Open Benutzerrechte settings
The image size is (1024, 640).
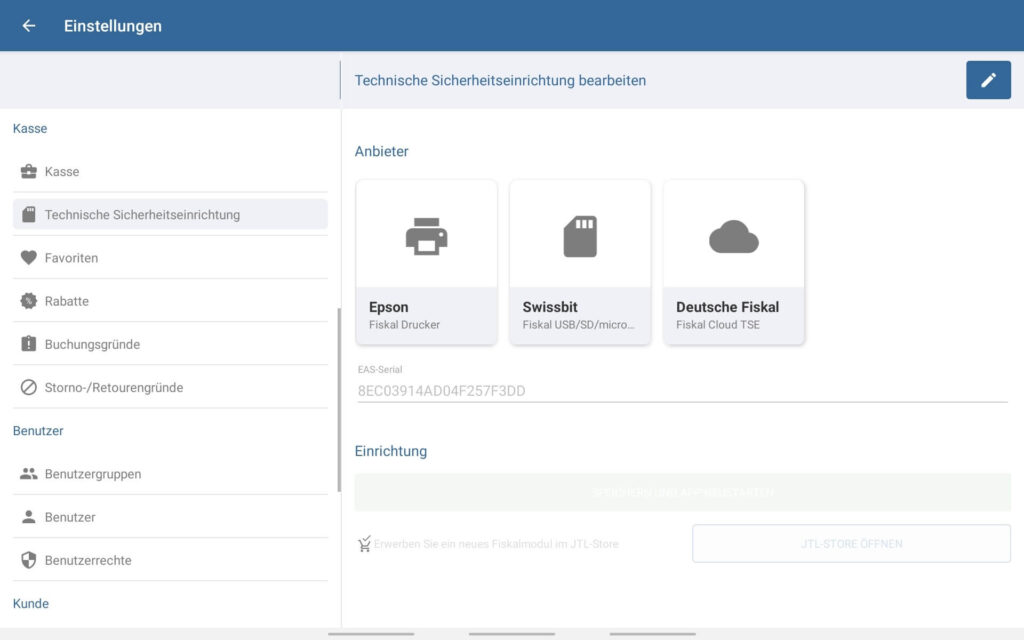pyautogui.click(x=88, y=560)
